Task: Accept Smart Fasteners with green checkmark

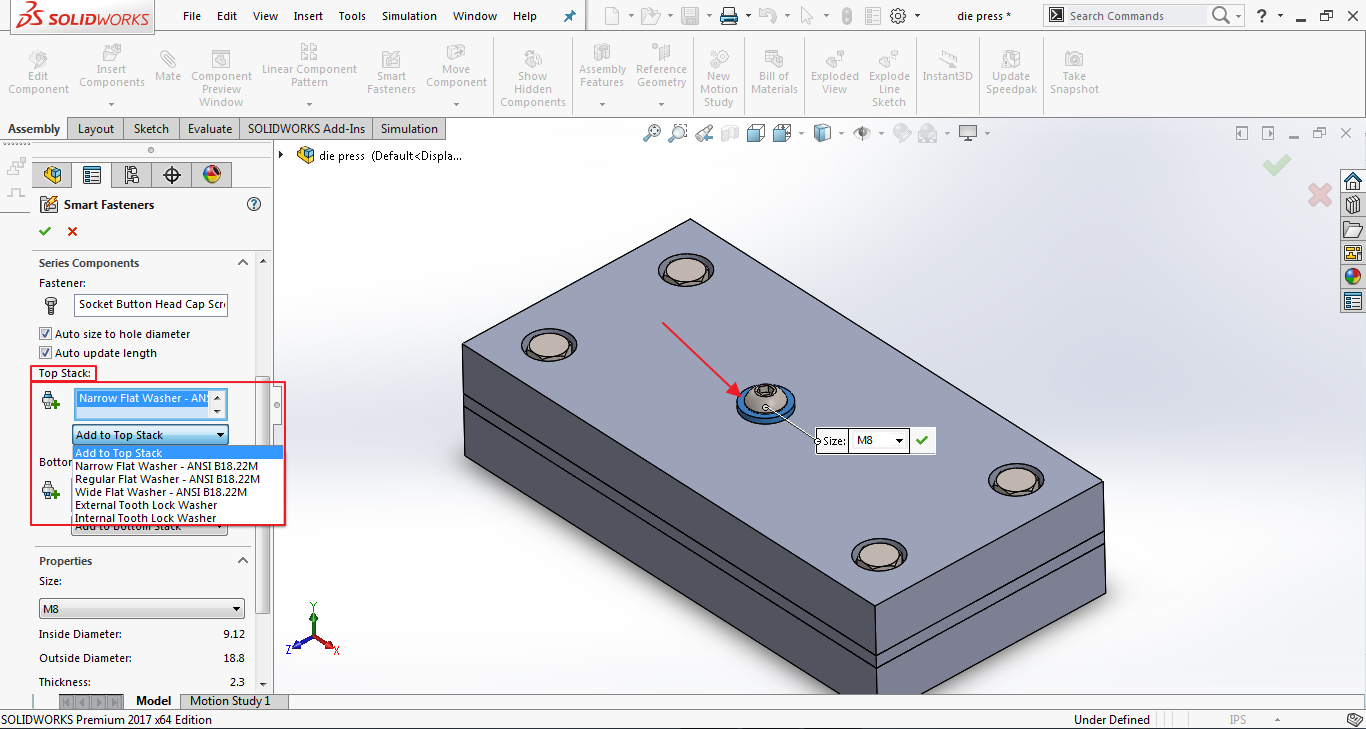Action: [x=45, y=231]
